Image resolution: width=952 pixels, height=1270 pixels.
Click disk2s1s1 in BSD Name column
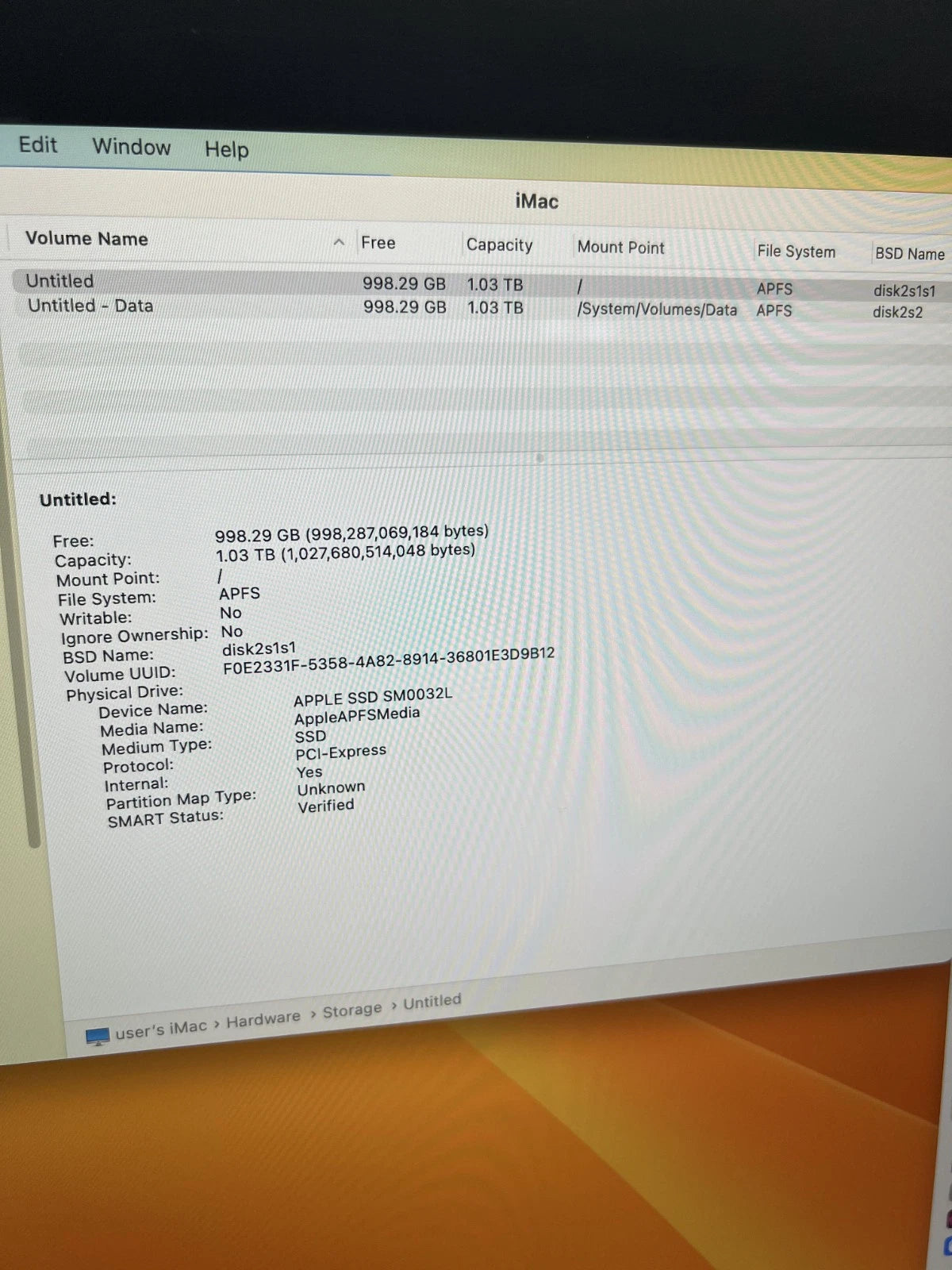(904, 291)
